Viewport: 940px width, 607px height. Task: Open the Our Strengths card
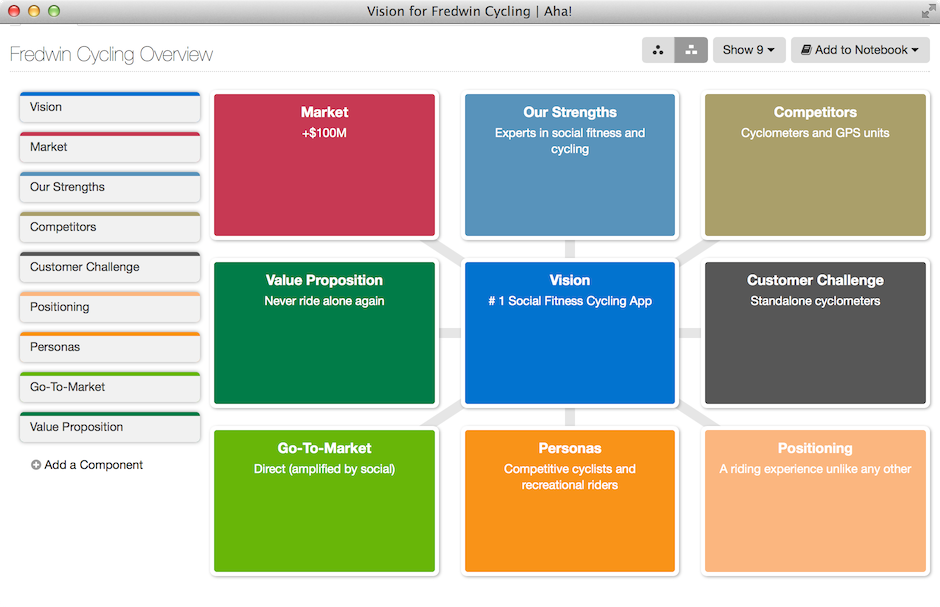coord(569,165)
